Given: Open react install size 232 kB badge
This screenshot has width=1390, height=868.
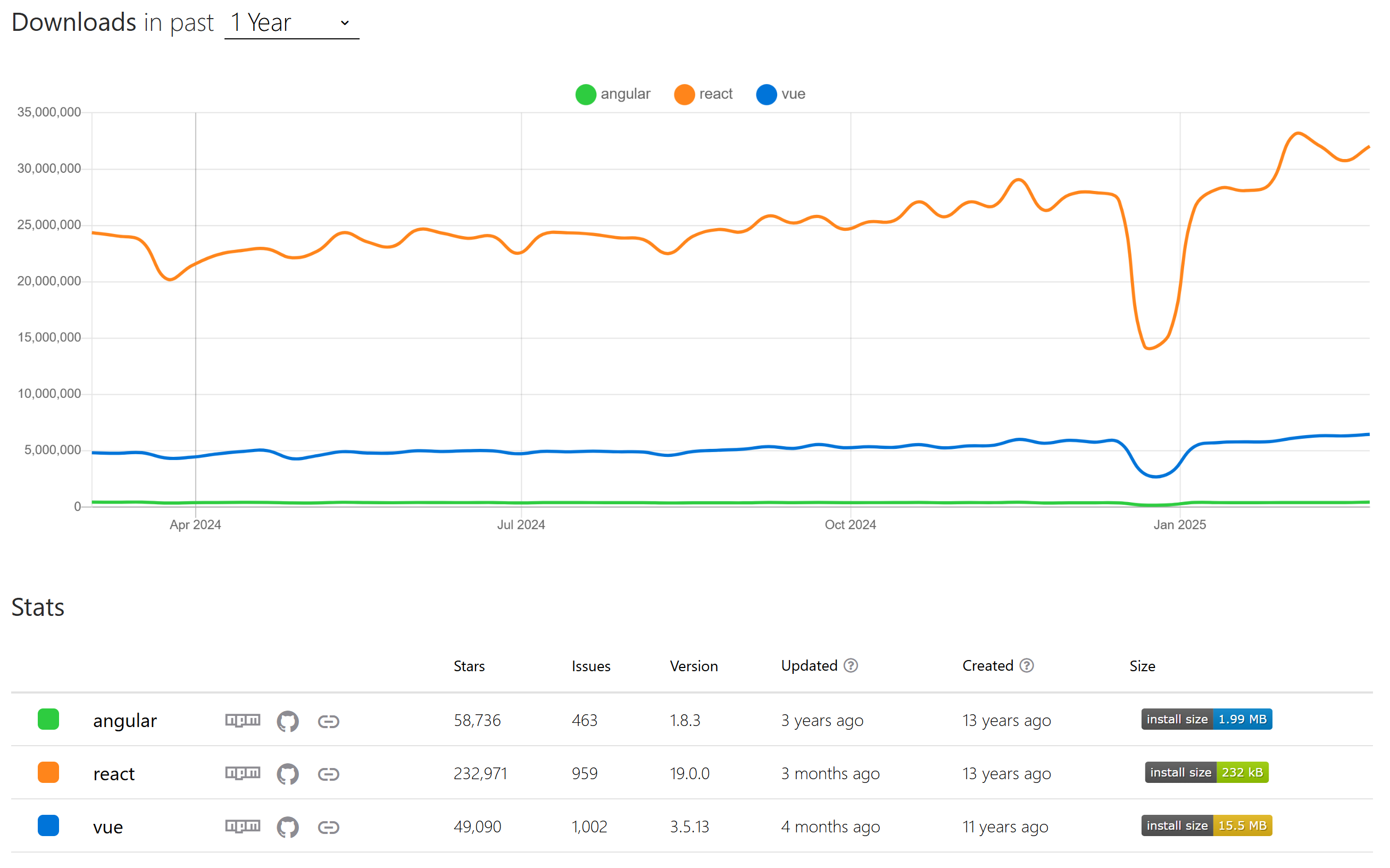Looking at the screenshot, I should [1206, 772].
